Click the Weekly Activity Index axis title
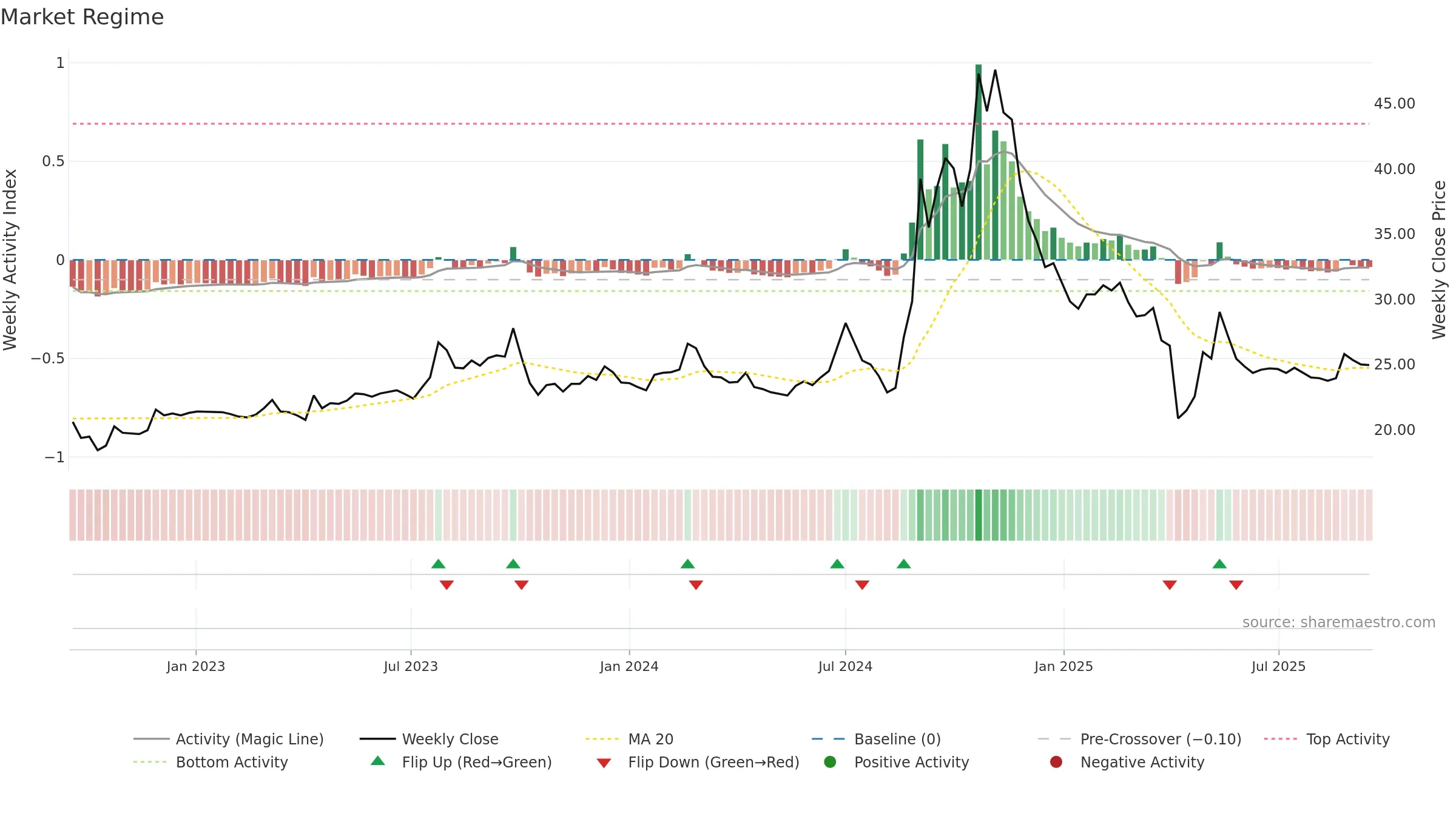Screen dimensions: 1456x819 (x=10, y=260)
